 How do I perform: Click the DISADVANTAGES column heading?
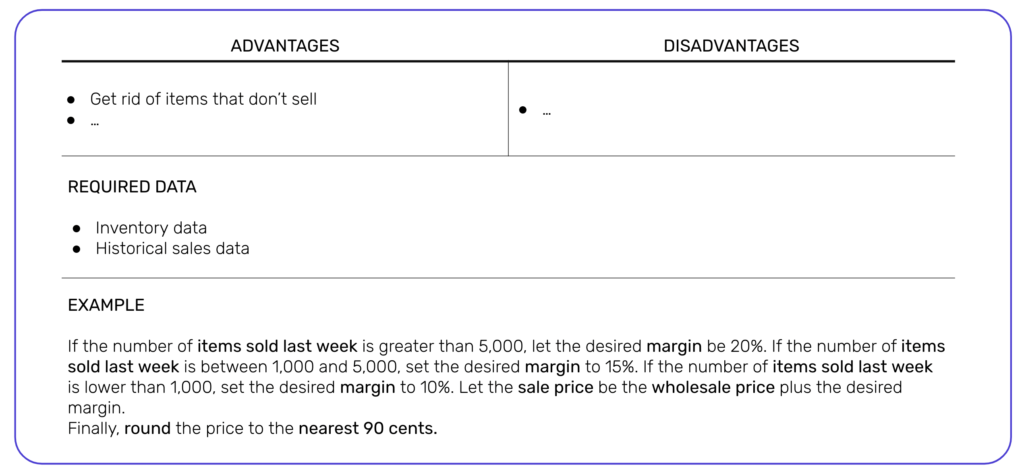click(731, 46)
